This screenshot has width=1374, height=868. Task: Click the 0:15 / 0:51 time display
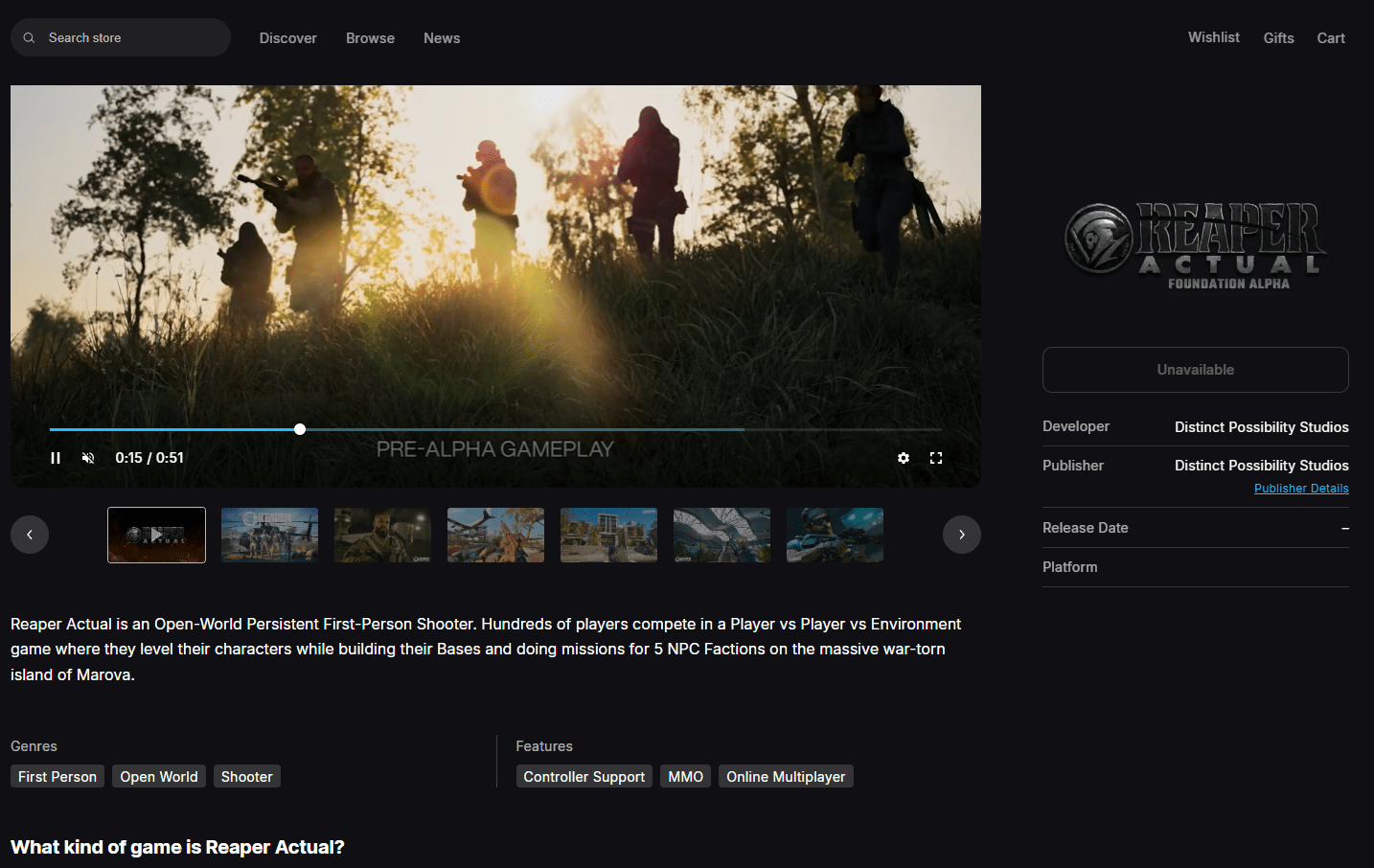pyautogui.click(x=149, y=458)
